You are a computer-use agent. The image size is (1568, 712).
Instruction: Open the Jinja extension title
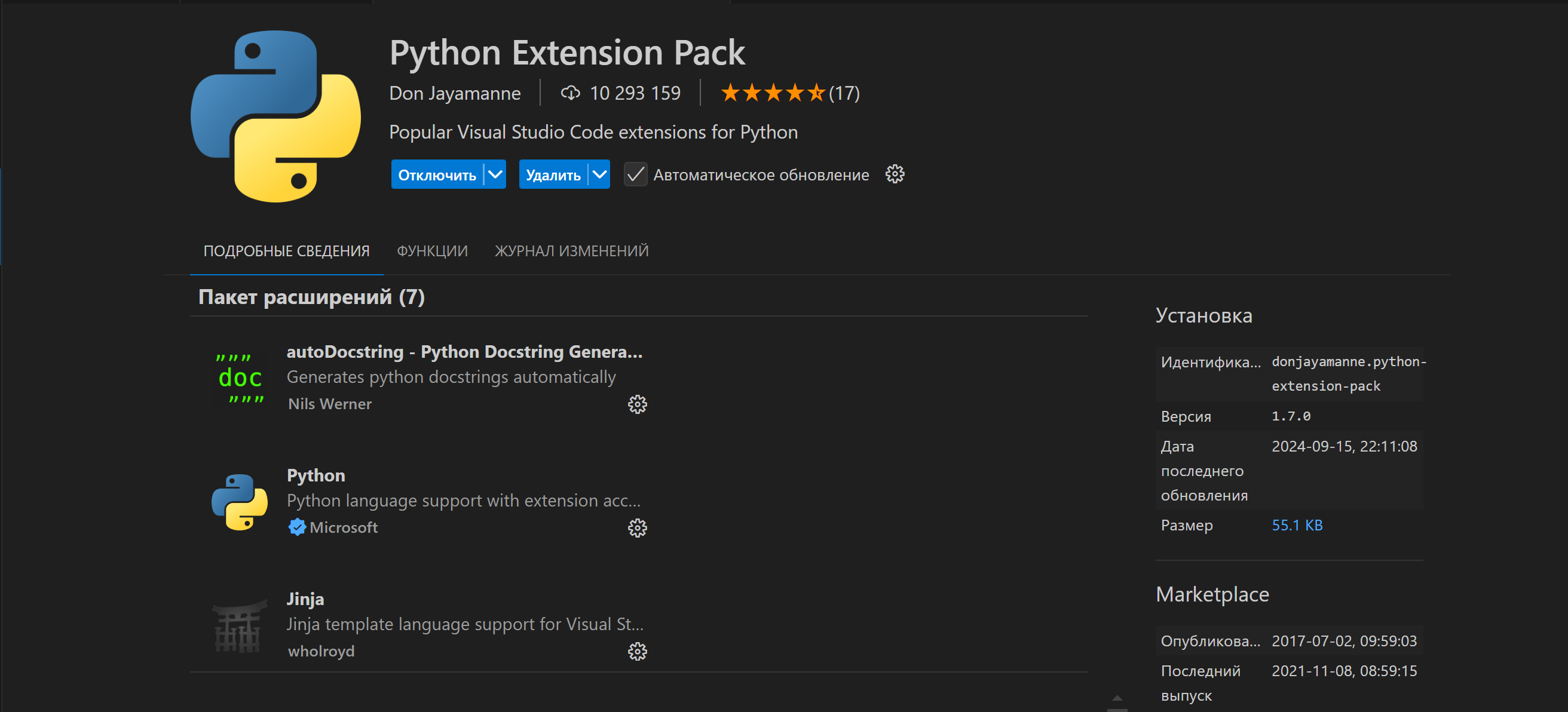point(305,599)
